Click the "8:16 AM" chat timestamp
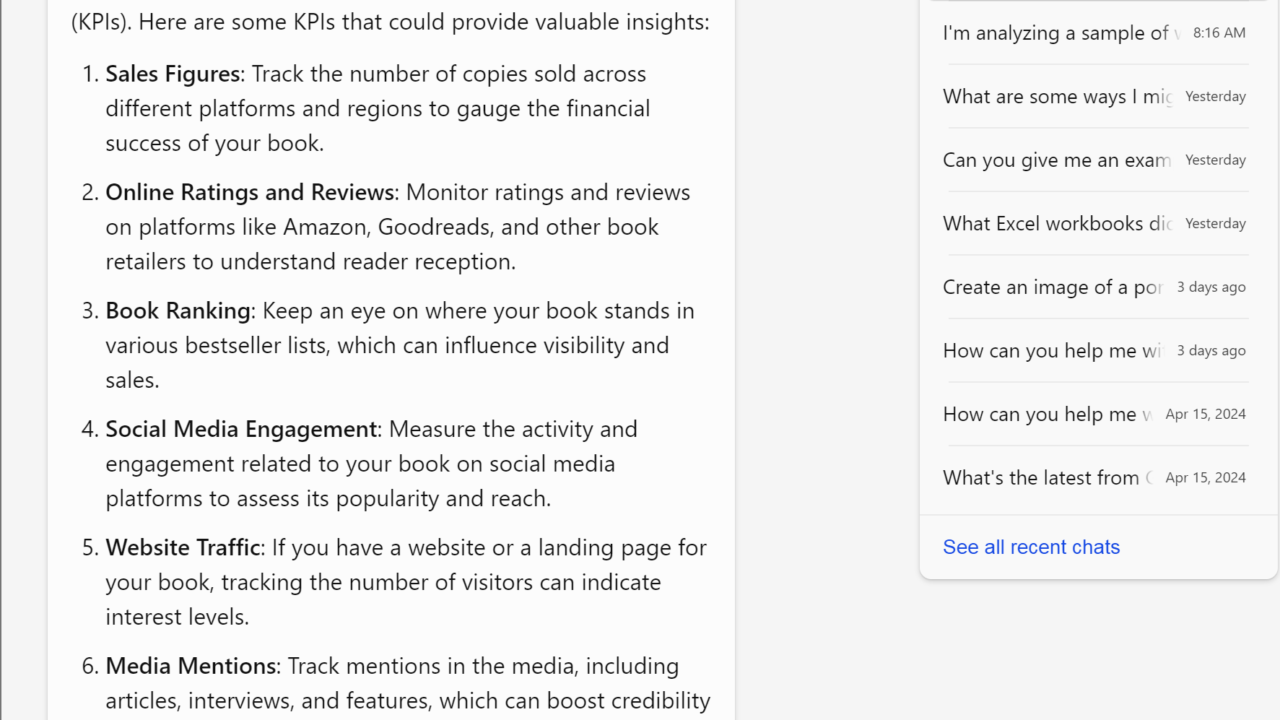1280x720 pixels. click(1219, 33)
